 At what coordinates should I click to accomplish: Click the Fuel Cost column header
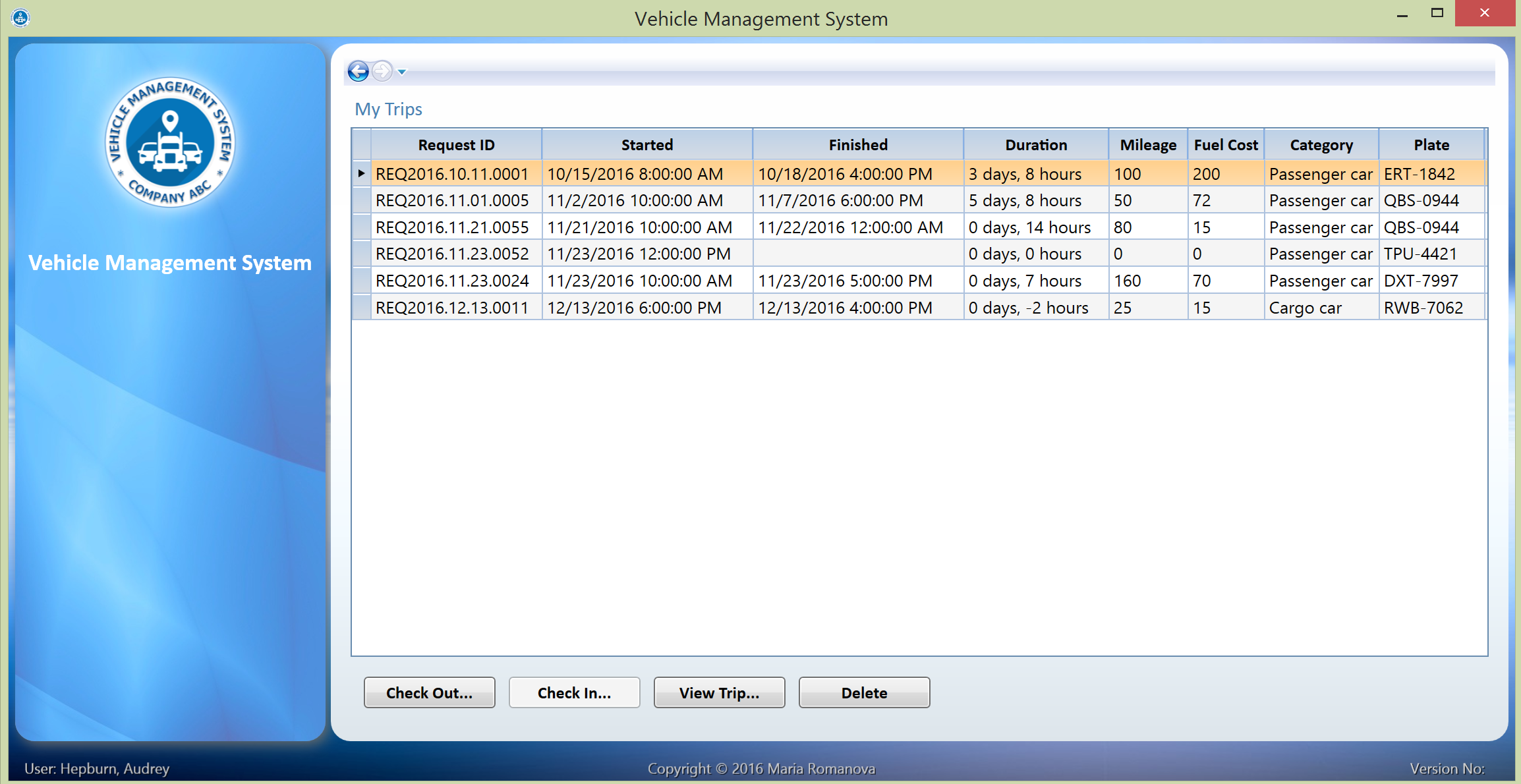1225,145
